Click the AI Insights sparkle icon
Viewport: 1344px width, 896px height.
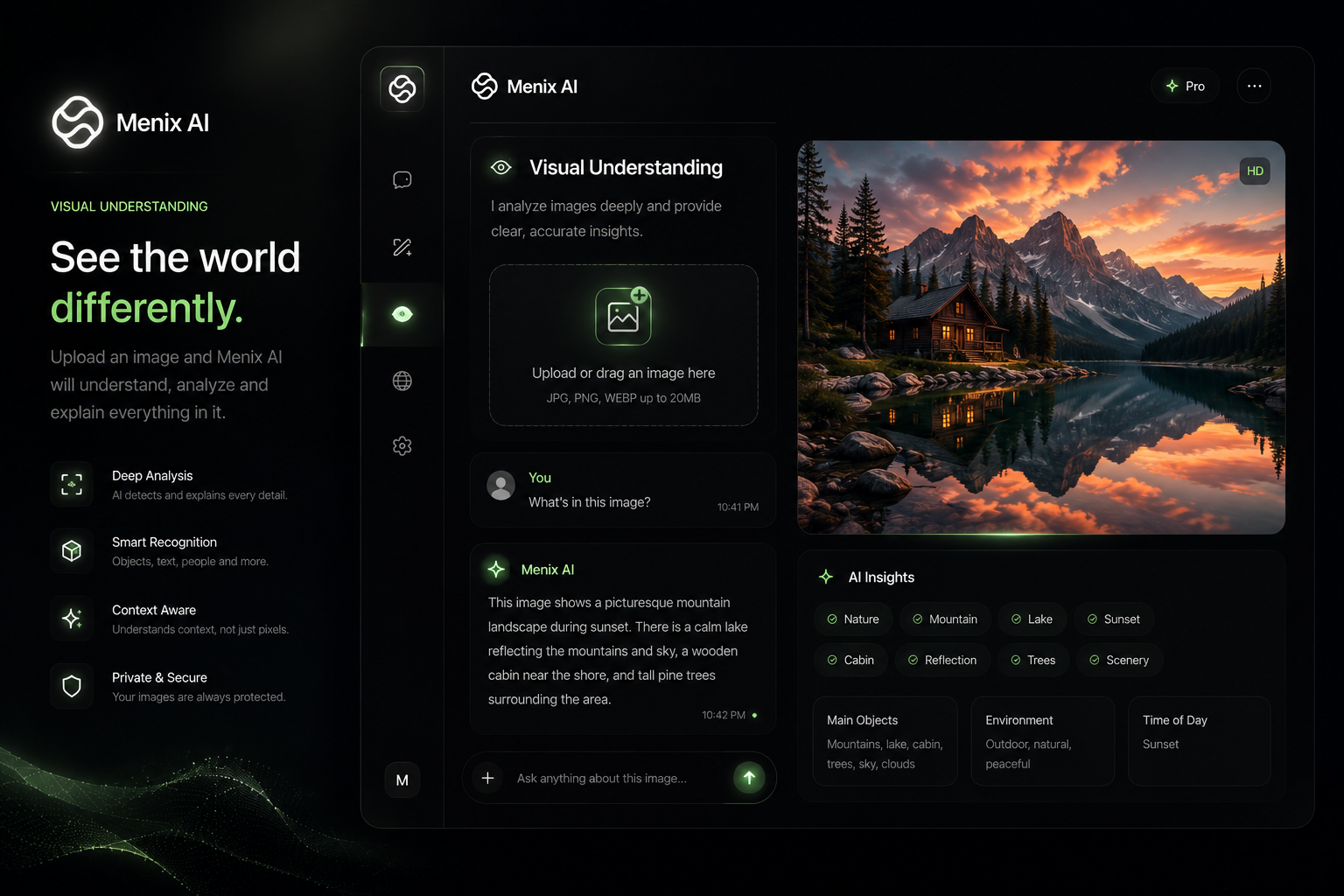(826, 577)
